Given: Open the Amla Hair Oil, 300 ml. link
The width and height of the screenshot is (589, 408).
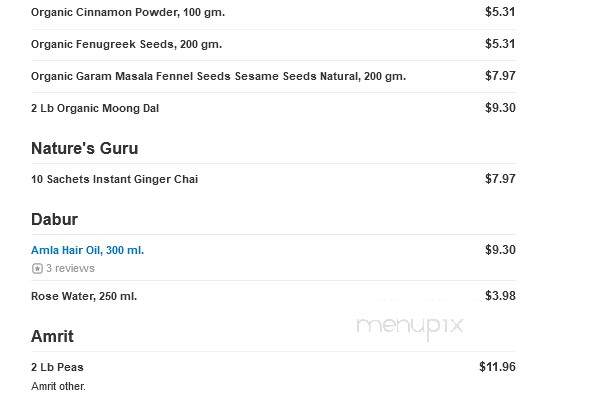Looking at the screenshot, I should click(x=88, y=250).
